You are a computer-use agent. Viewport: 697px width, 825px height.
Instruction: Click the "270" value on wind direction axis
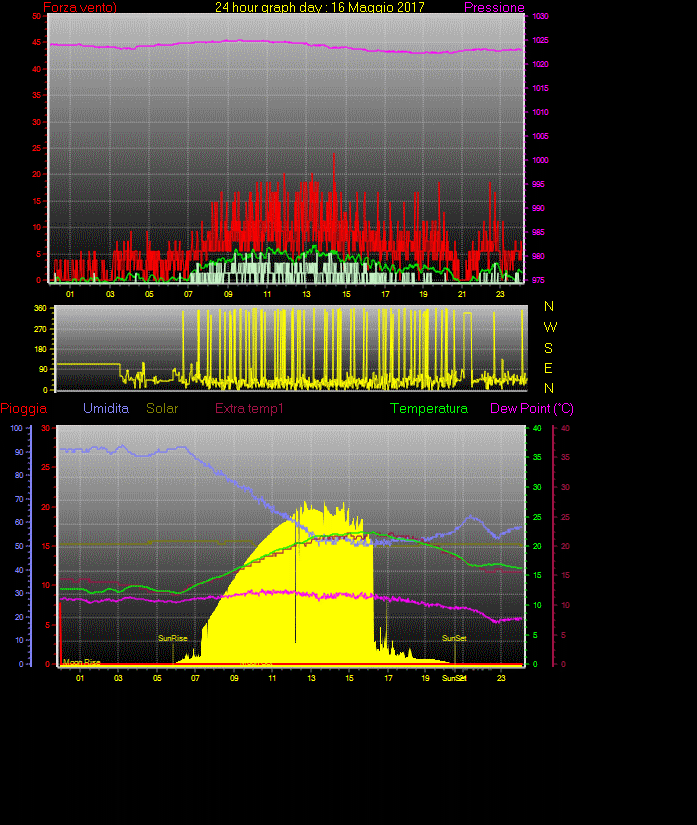click(x=41, y=329)
